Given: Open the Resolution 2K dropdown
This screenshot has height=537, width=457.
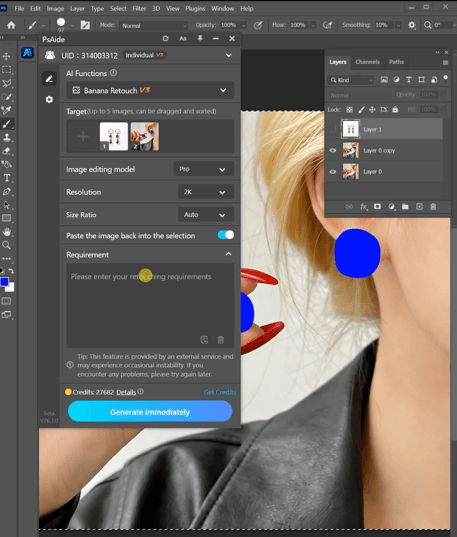Looking at the screenshot, I should (x=206, y=192).
